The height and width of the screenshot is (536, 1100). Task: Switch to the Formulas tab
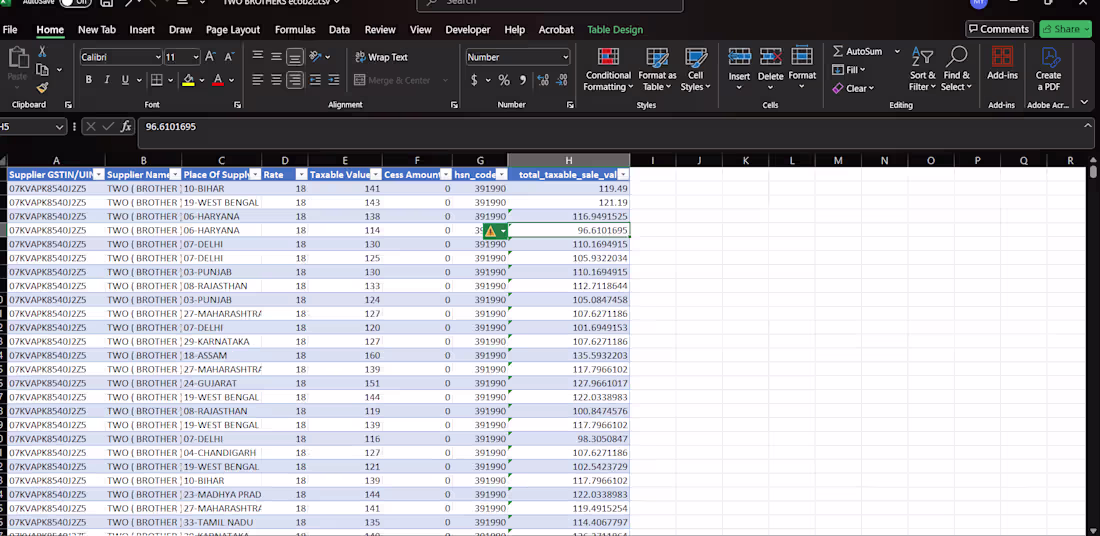[295, 29]
